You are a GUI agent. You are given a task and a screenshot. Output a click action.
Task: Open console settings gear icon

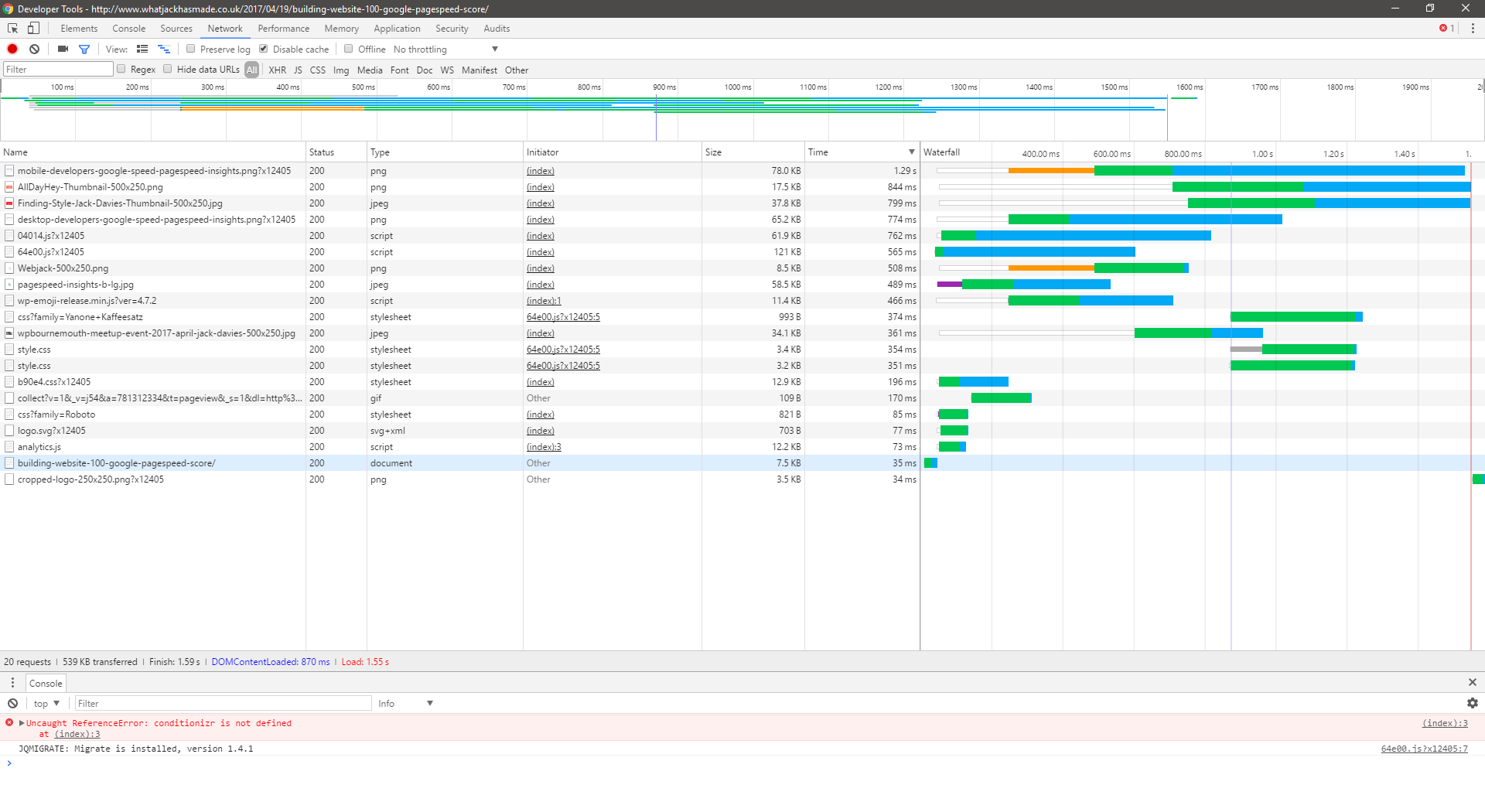pyautogui.click(x=1473, y=703)
